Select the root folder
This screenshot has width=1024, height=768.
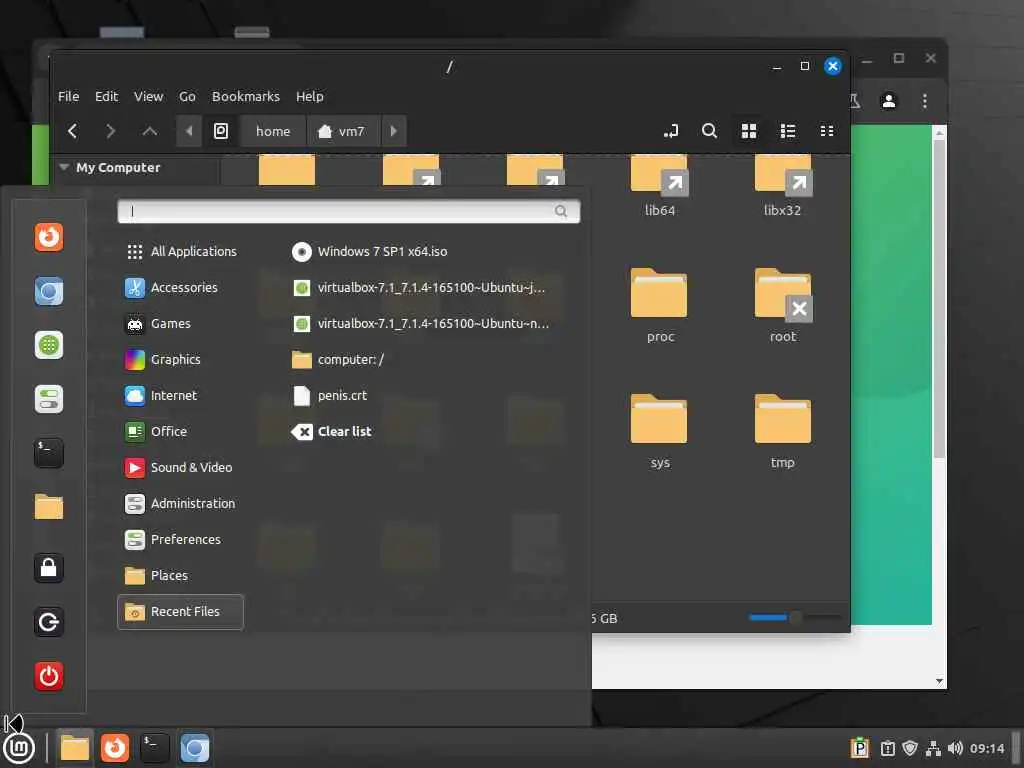click(x=783, y=304)
